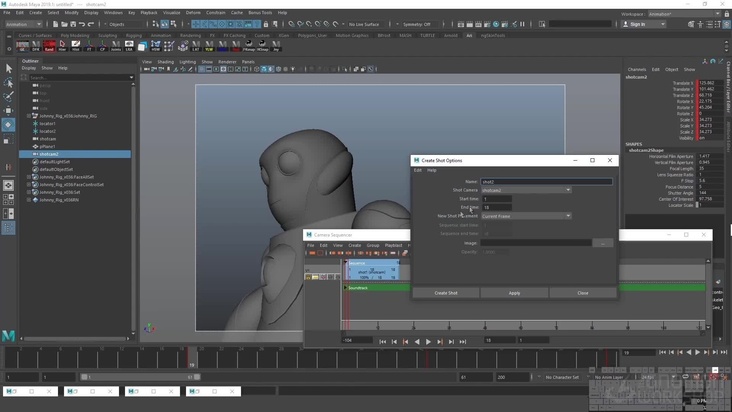Click the shot Name input field
Image resolution: width=732 pixels, height=412 pixels.
(546, 182)
